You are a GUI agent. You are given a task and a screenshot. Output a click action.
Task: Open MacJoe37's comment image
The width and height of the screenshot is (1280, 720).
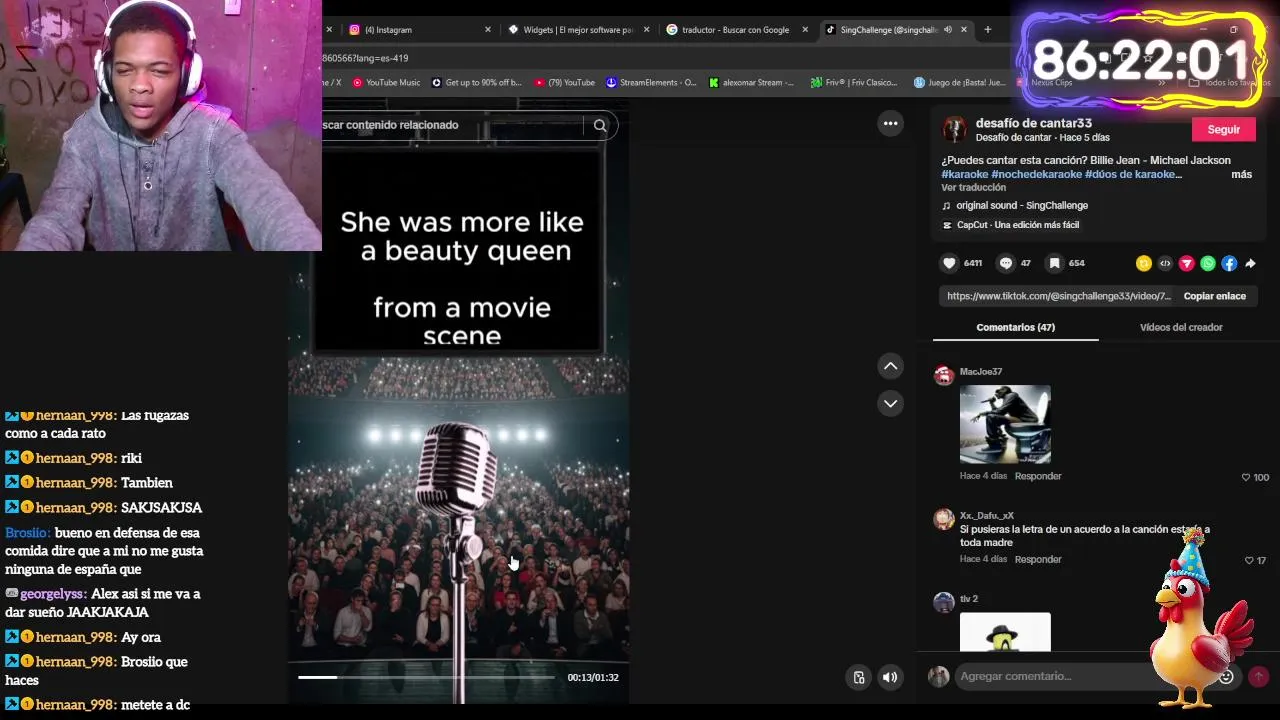[1005, 424]
